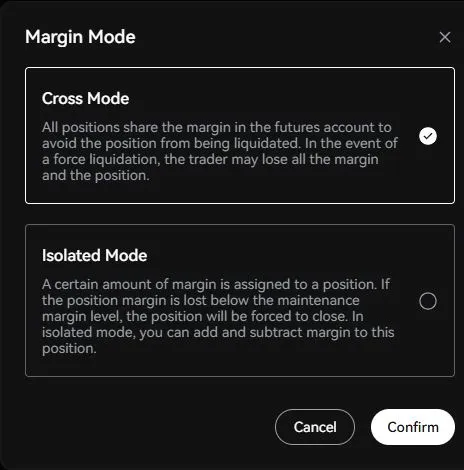
Task: Click the text 'force liquidation' in Cross Mode
Action: (x=106, y=159)
